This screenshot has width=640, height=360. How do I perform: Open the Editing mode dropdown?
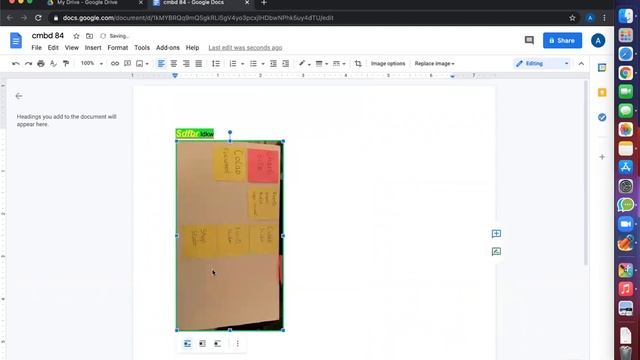click(542, 64)
